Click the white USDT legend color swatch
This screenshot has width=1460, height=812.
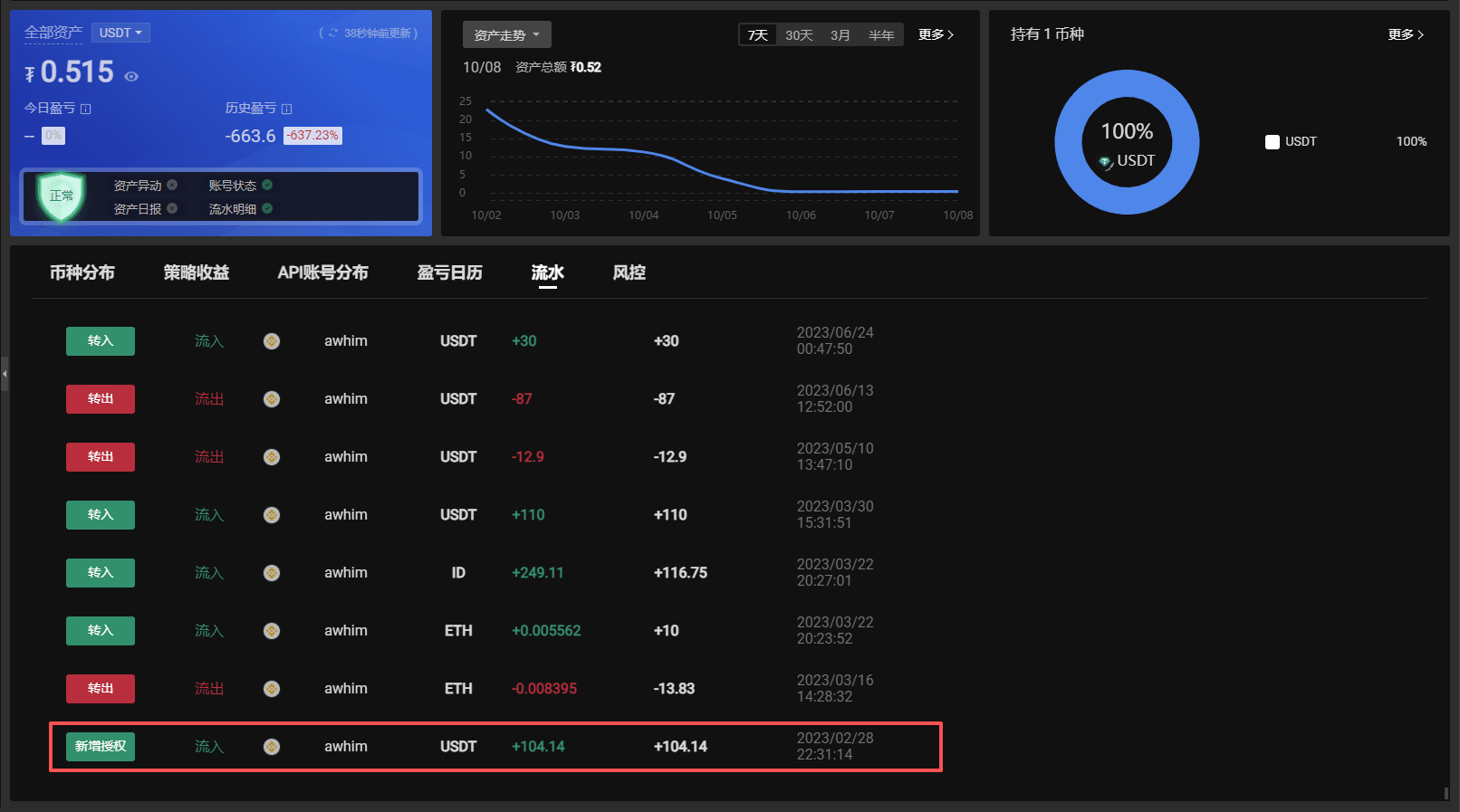(1273, 142)
